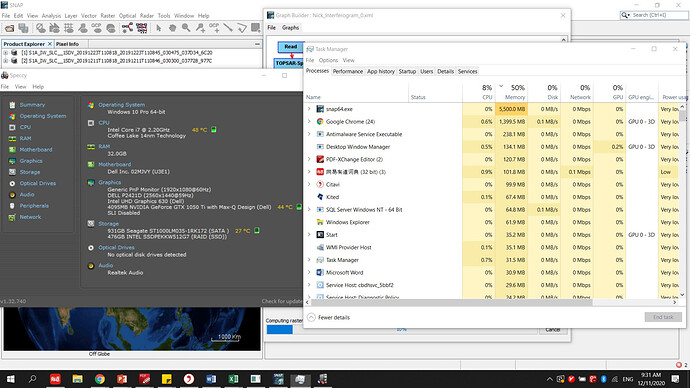The image size is (690, 388).
Task: Click the batch processing grid icon in SNAP toolbar
Action: 142,28
